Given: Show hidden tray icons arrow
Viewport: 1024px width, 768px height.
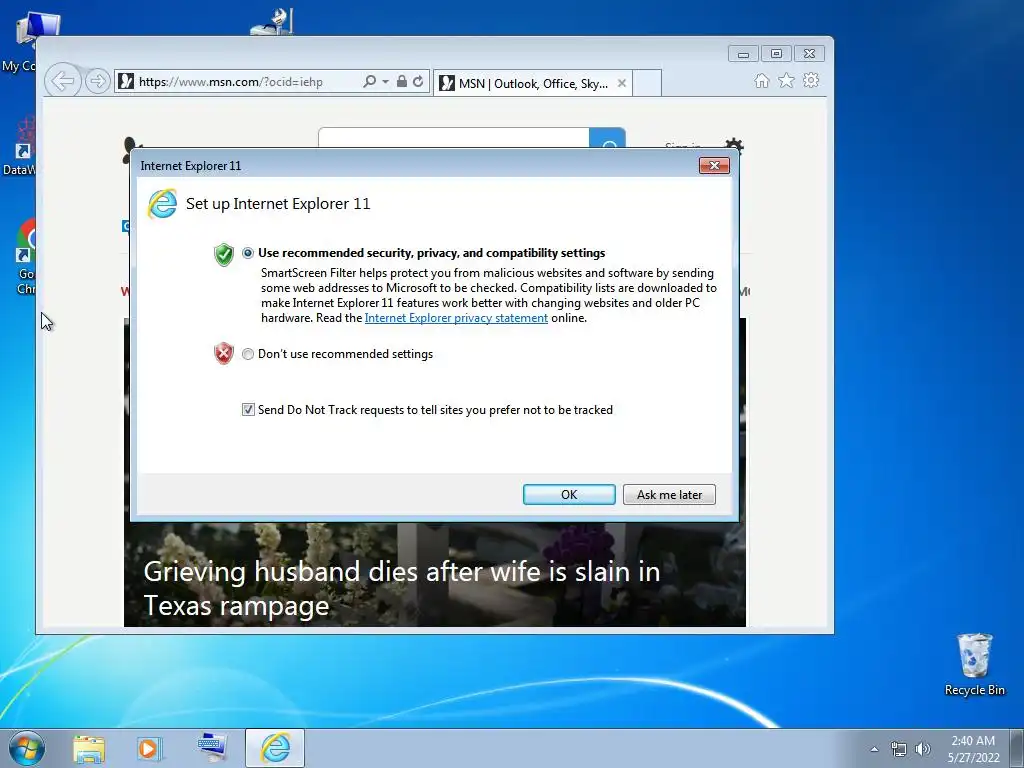Looking at the screenshot, I should click(874, 749).
